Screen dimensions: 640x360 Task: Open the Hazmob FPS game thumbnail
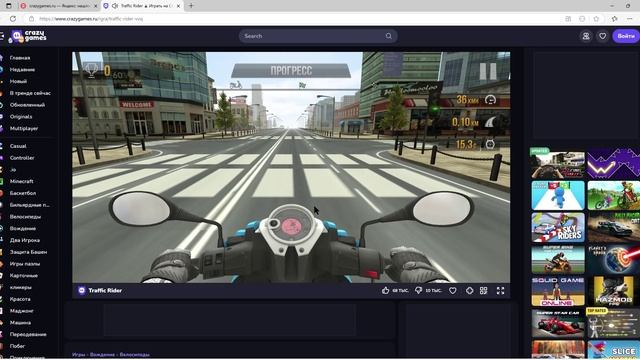click(x=614, y=291)
